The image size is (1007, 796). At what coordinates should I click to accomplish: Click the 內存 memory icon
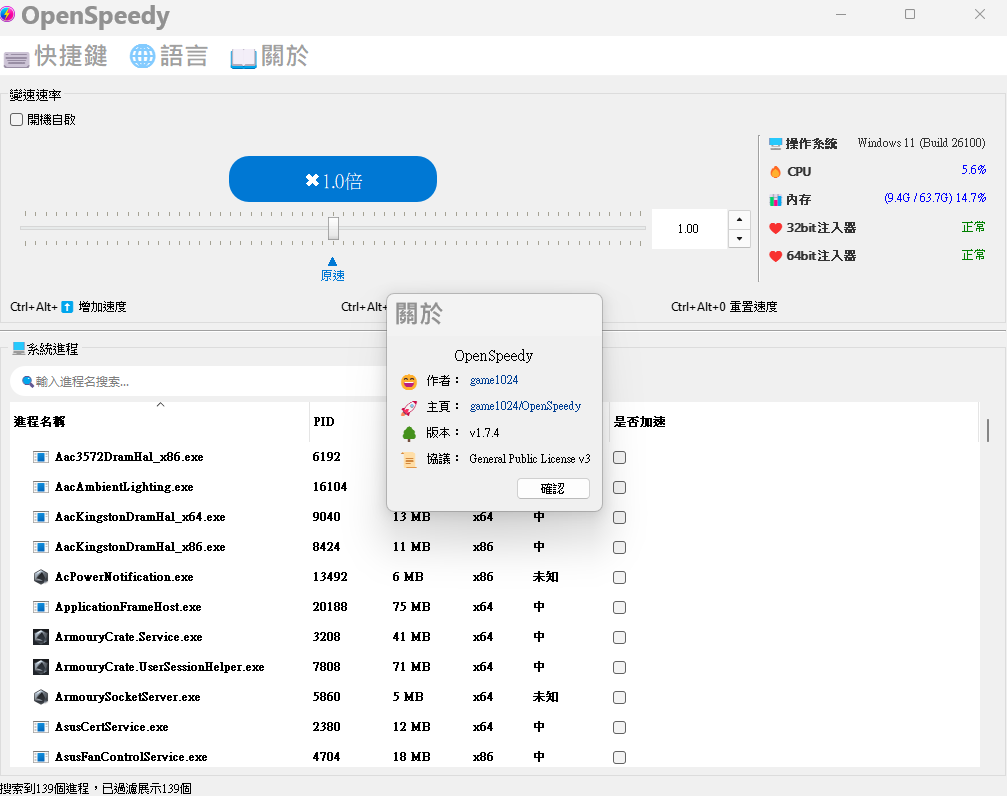[x=775, y=200]
